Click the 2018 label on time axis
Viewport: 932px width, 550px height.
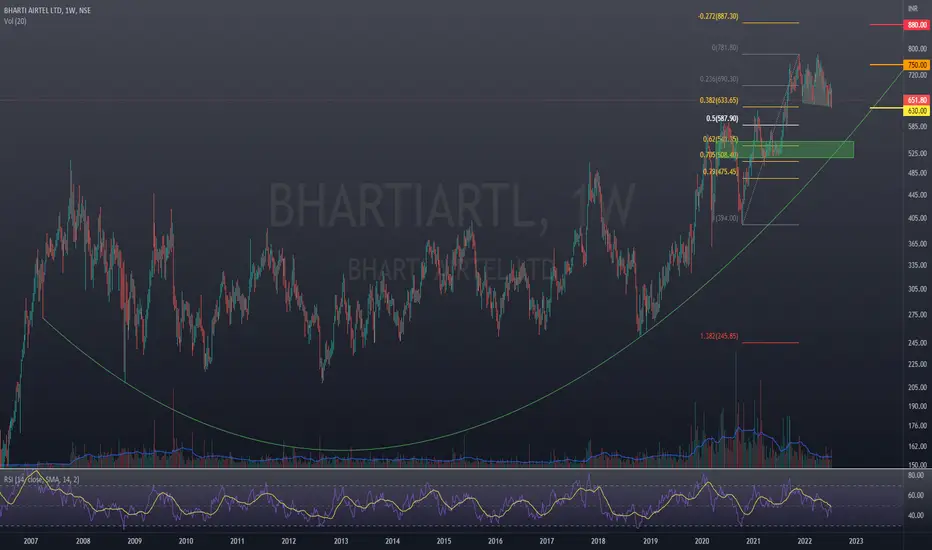tap(598, 541)
